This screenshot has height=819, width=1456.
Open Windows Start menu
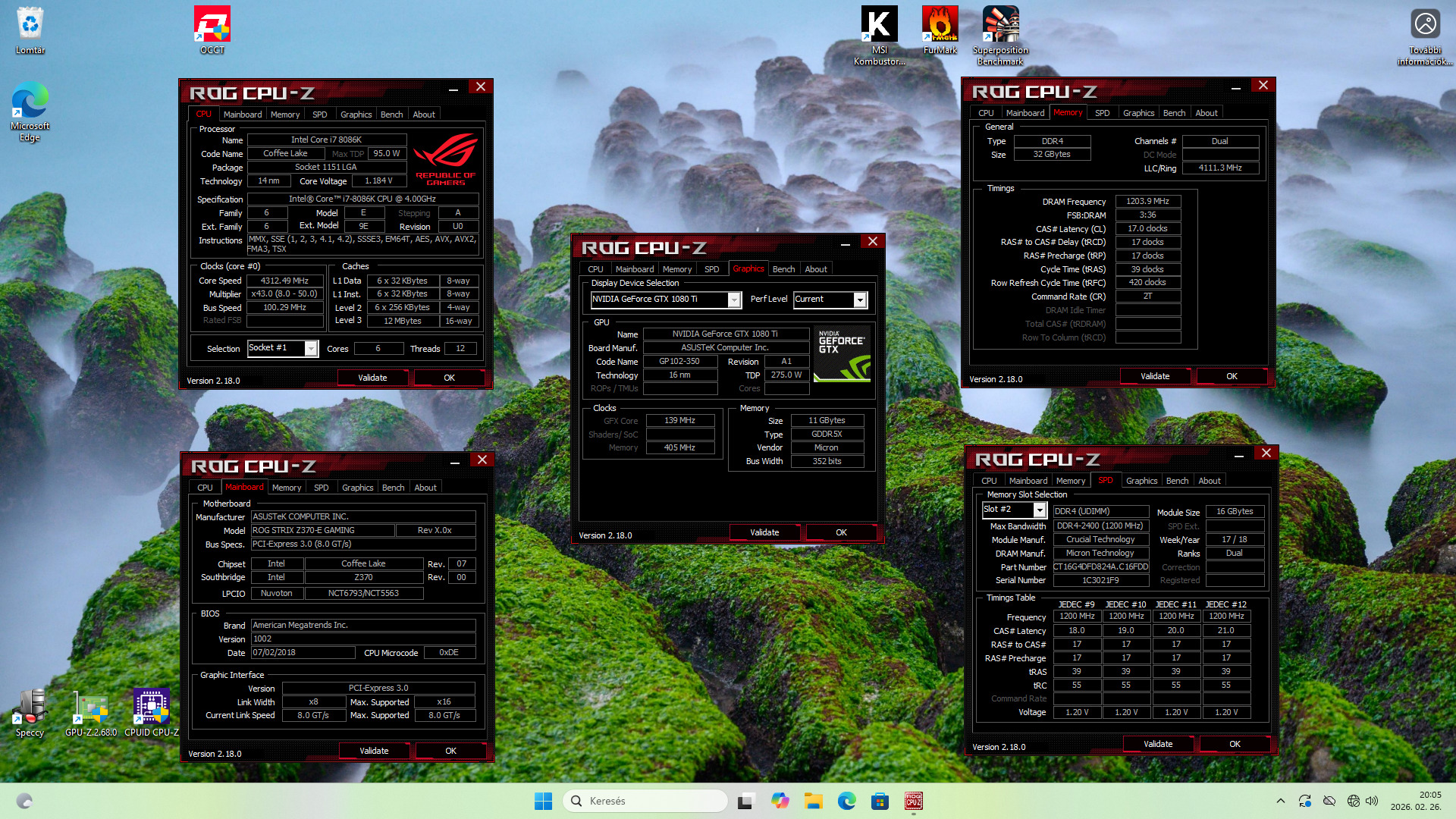tap(543, 801)
